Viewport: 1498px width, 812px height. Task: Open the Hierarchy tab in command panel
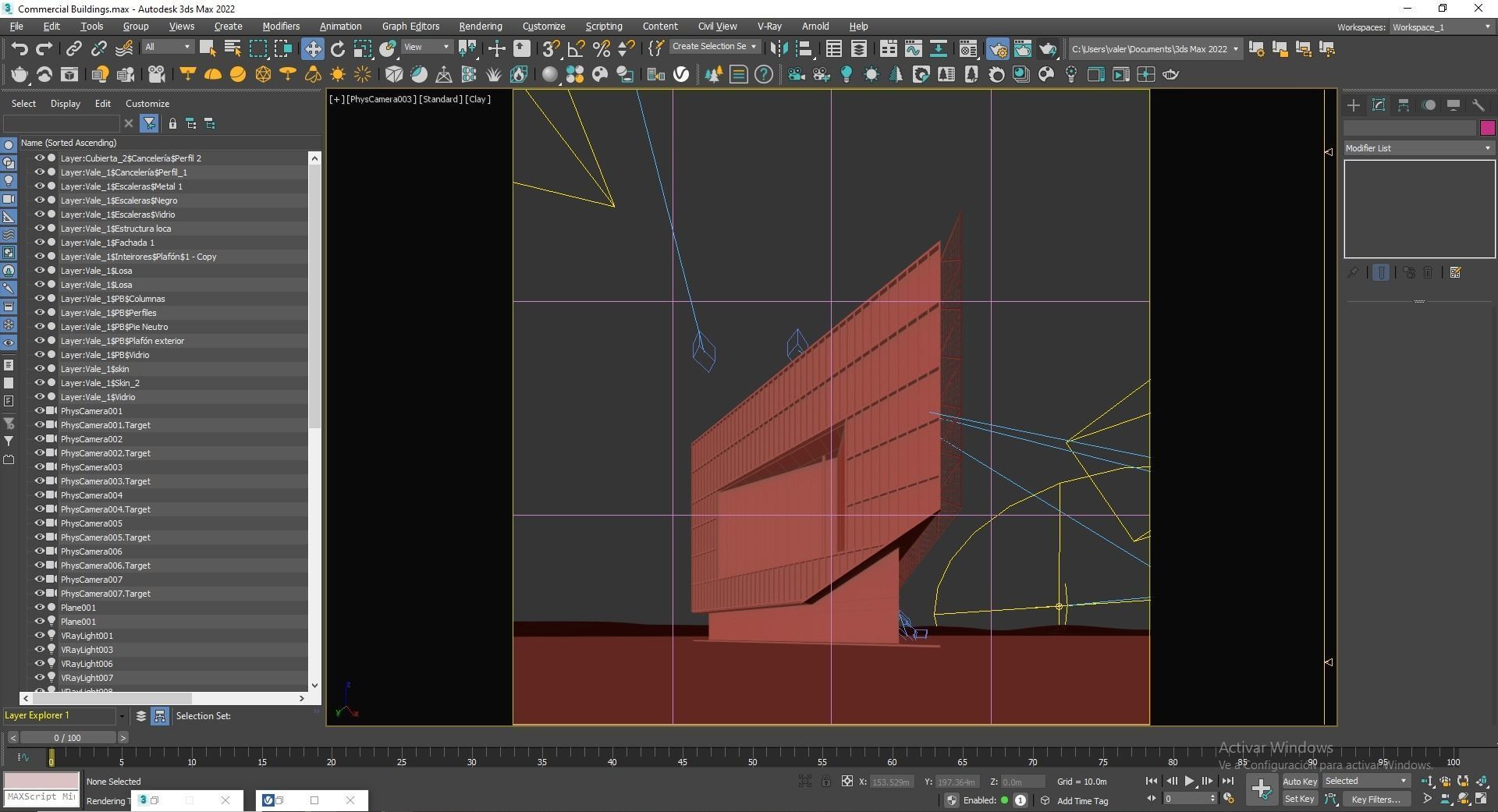(1404, 105)
